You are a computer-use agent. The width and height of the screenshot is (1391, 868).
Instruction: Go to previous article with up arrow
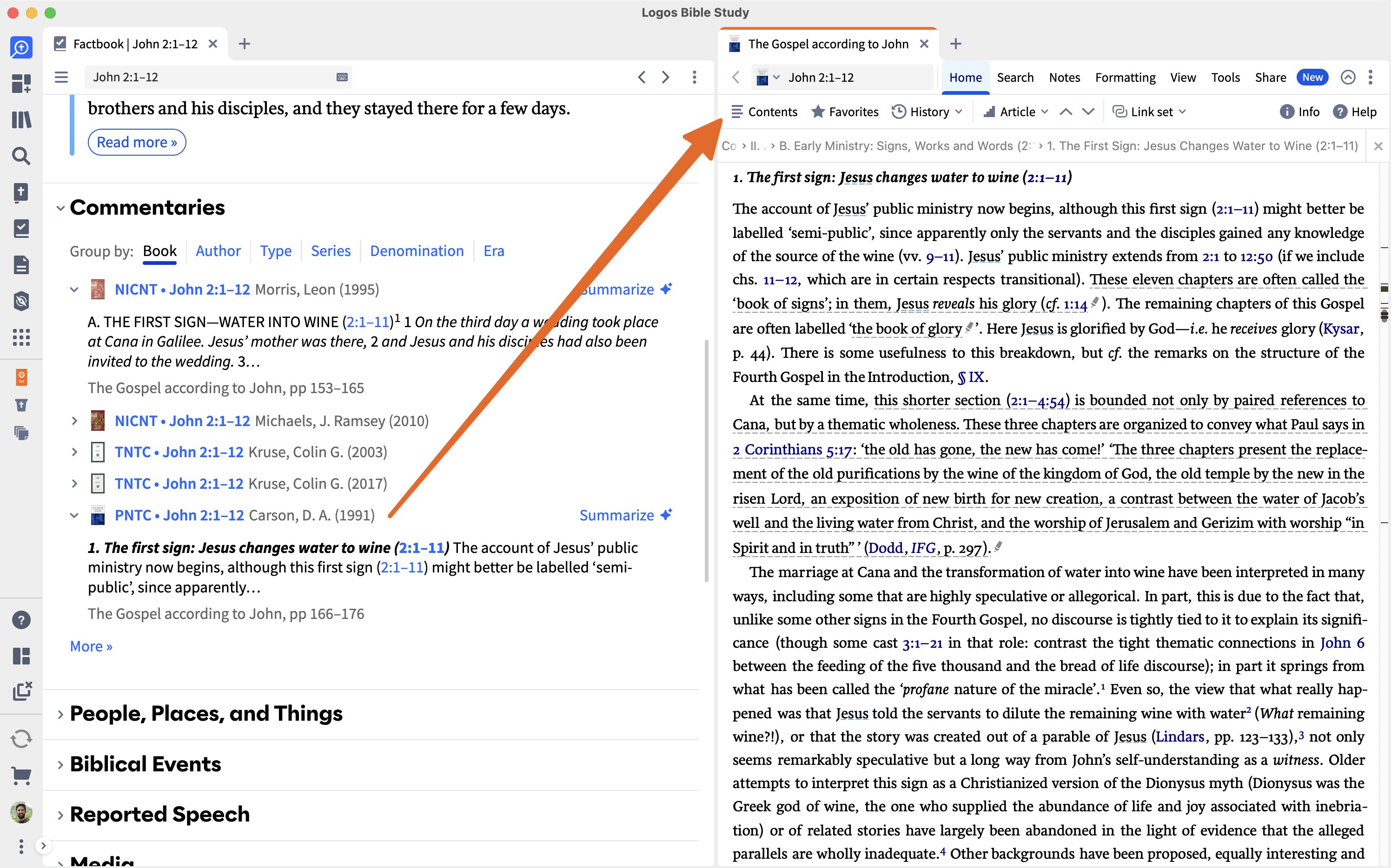[1066, 112]
